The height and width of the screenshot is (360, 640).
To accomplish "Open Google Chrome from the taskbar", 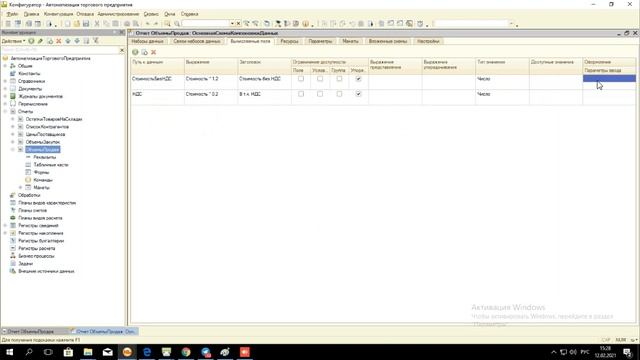I will point(186,352).
